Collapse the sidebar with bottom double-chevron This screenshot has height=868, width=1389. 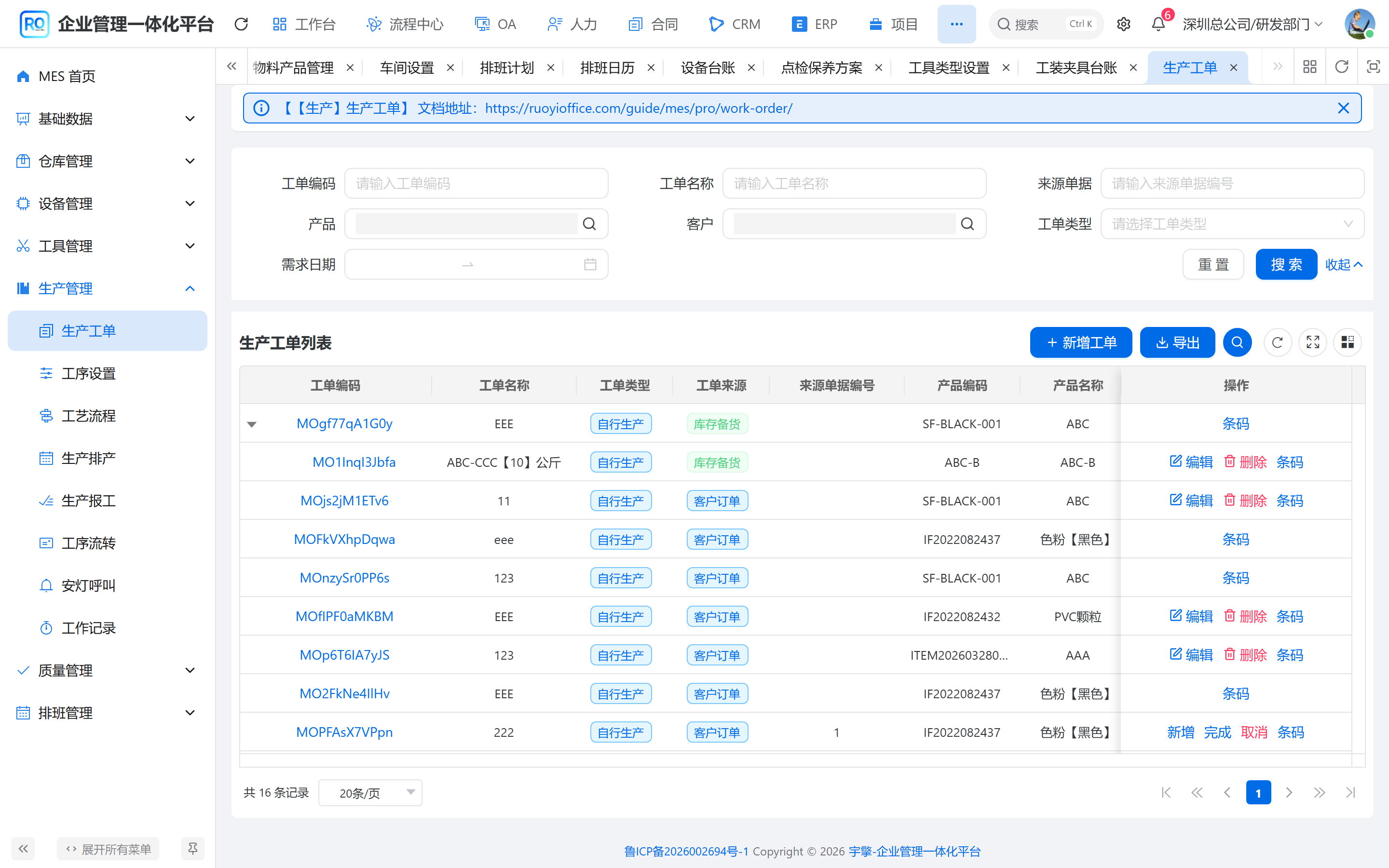click(24, 849)
